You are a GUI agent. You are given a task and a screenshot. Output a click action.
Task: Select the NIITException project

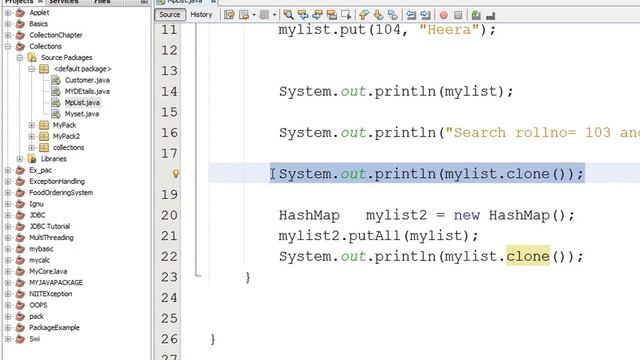pyautogui.click(x=50, y=294)
